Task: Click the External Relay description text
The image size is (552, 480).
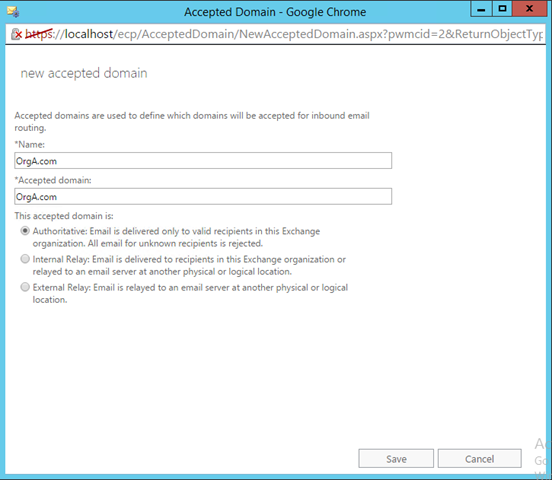Action: point(190,293)
